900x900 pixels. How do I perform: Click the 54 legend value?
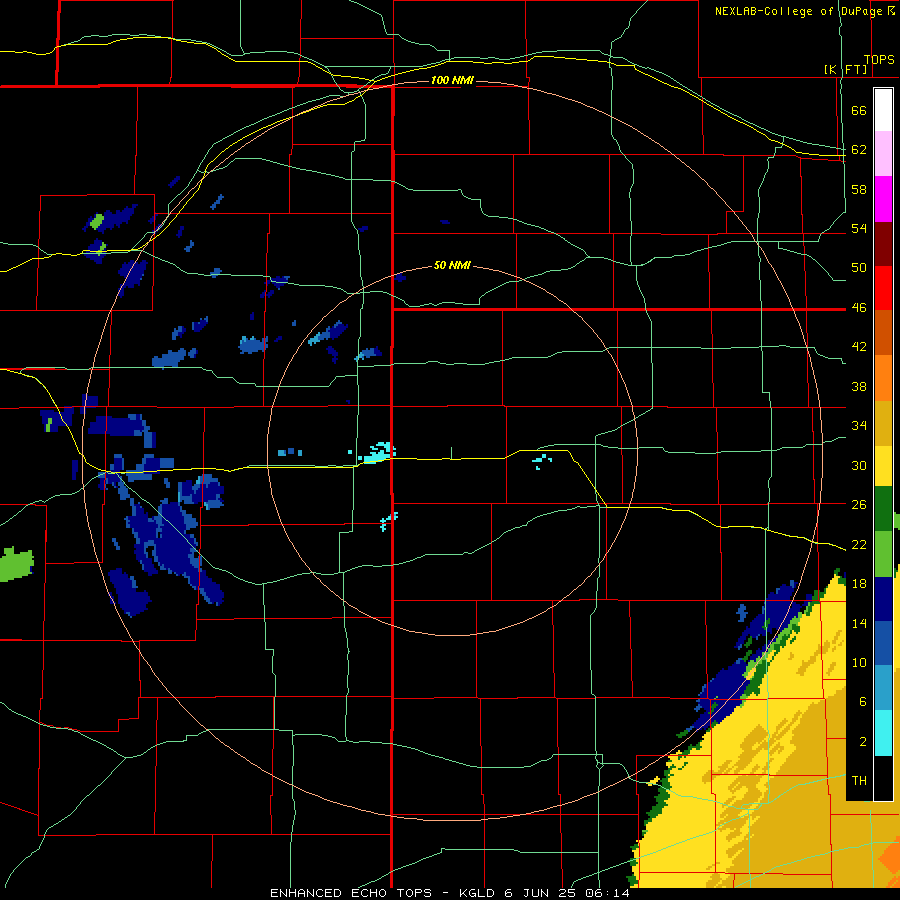point(859,228)
